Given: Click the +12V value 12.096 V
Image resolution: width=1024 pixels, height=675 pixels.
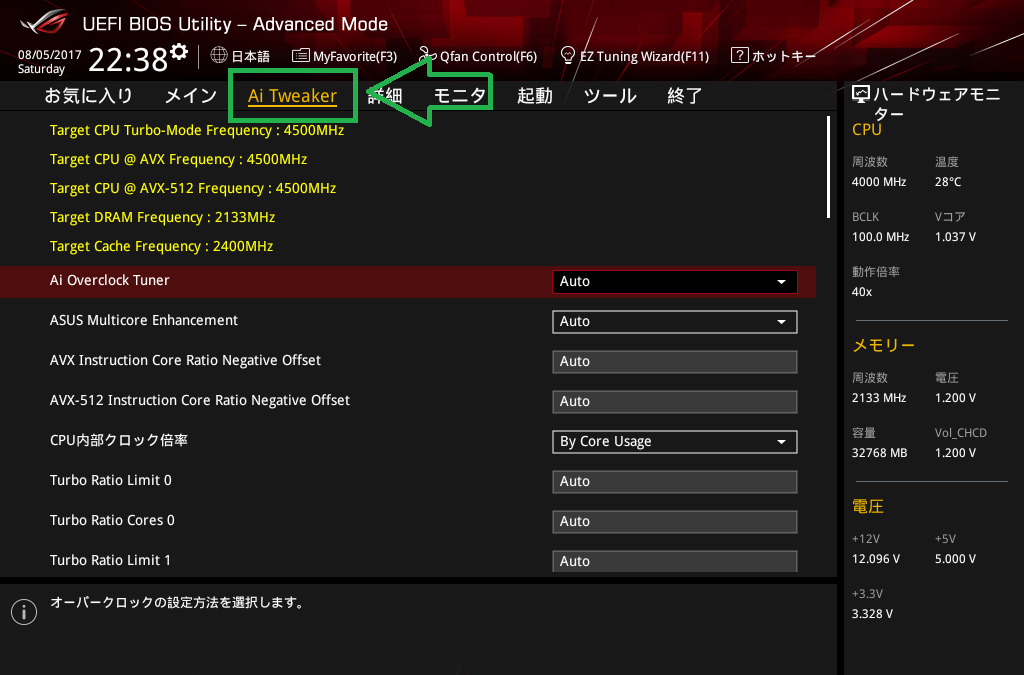Looking at the screenshot, I should coord(876,559).
